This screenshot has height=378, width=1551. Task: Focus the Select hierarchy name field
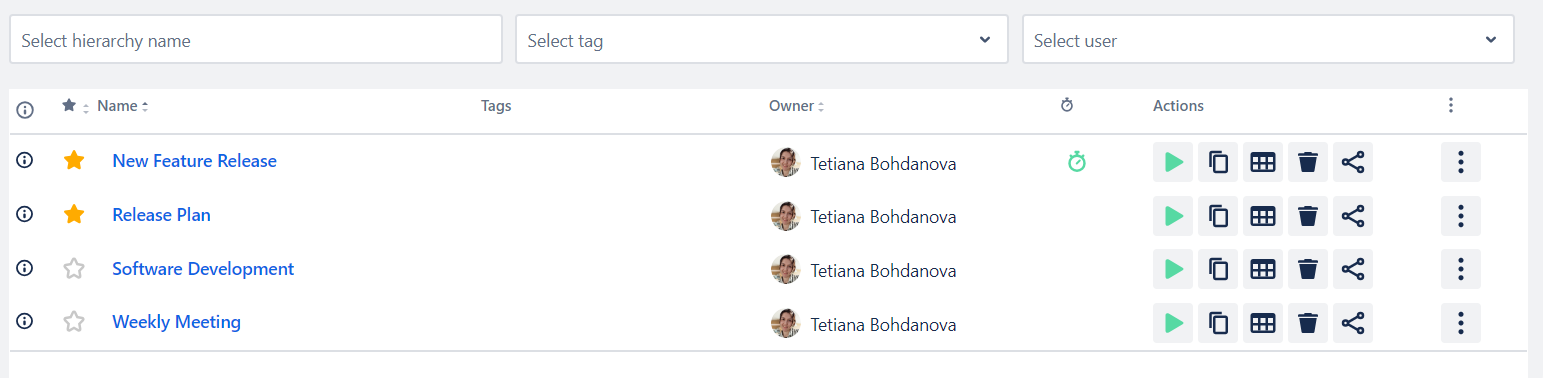(256, 40)
